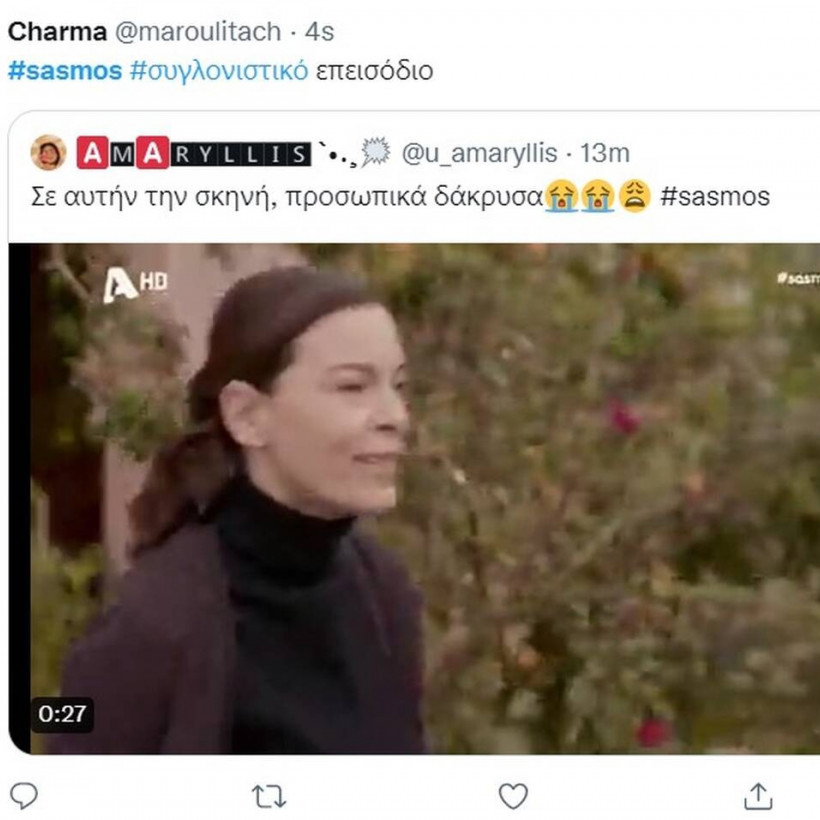Open the Amaryllis profile avatar
This screenshot has width=820, height=820.
[x=48, y=153]
